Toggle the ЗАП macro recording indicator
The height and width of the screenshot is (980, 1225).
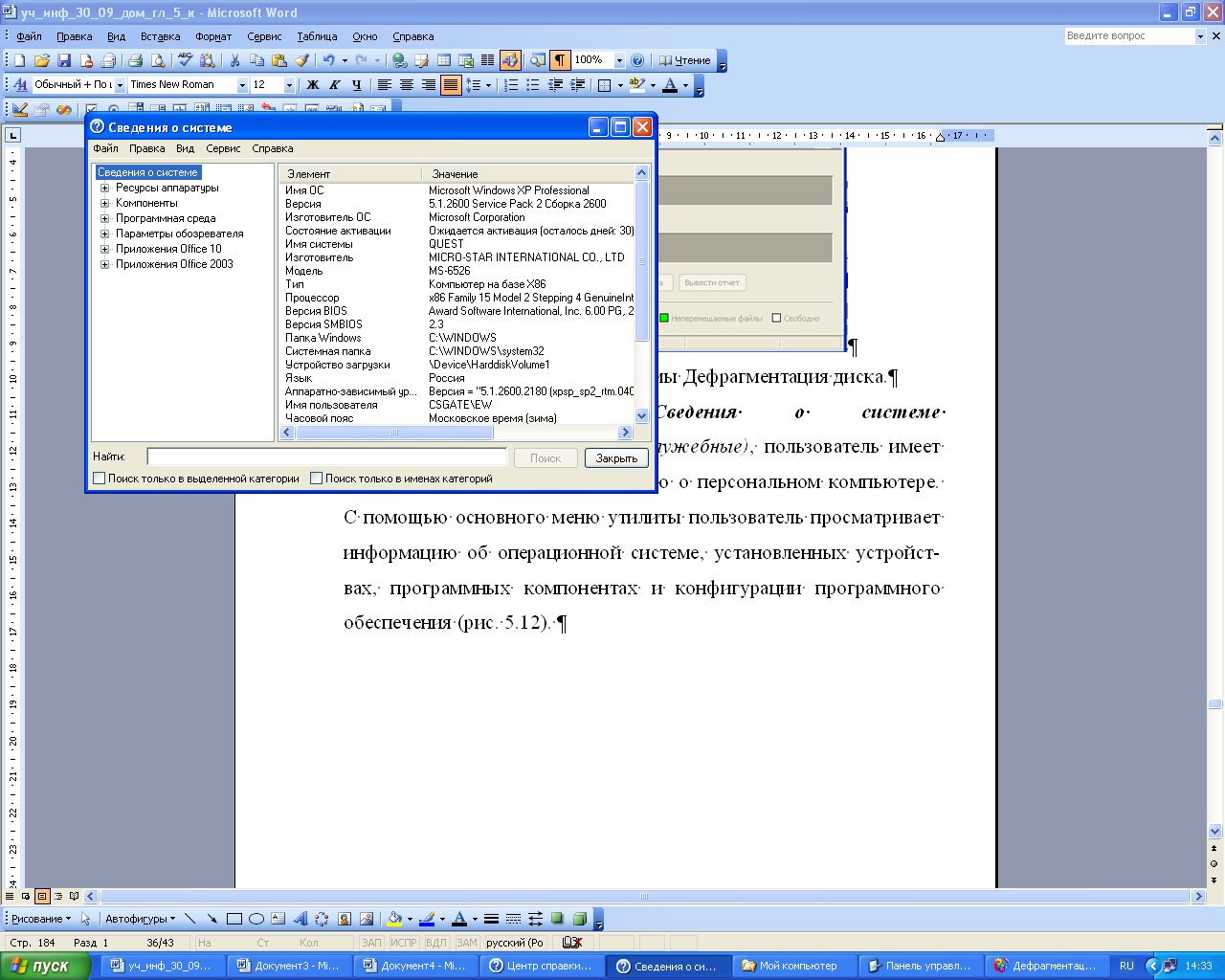(x=371, y=943)
